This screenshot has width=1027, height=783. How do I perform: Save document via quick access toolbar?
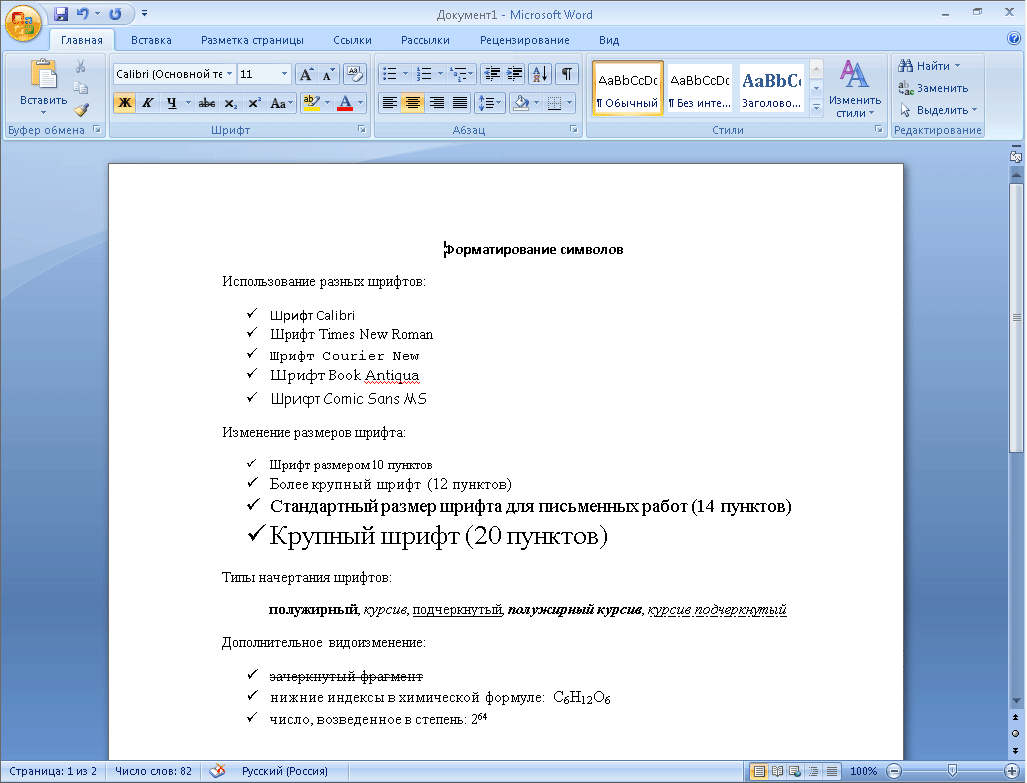61,14
